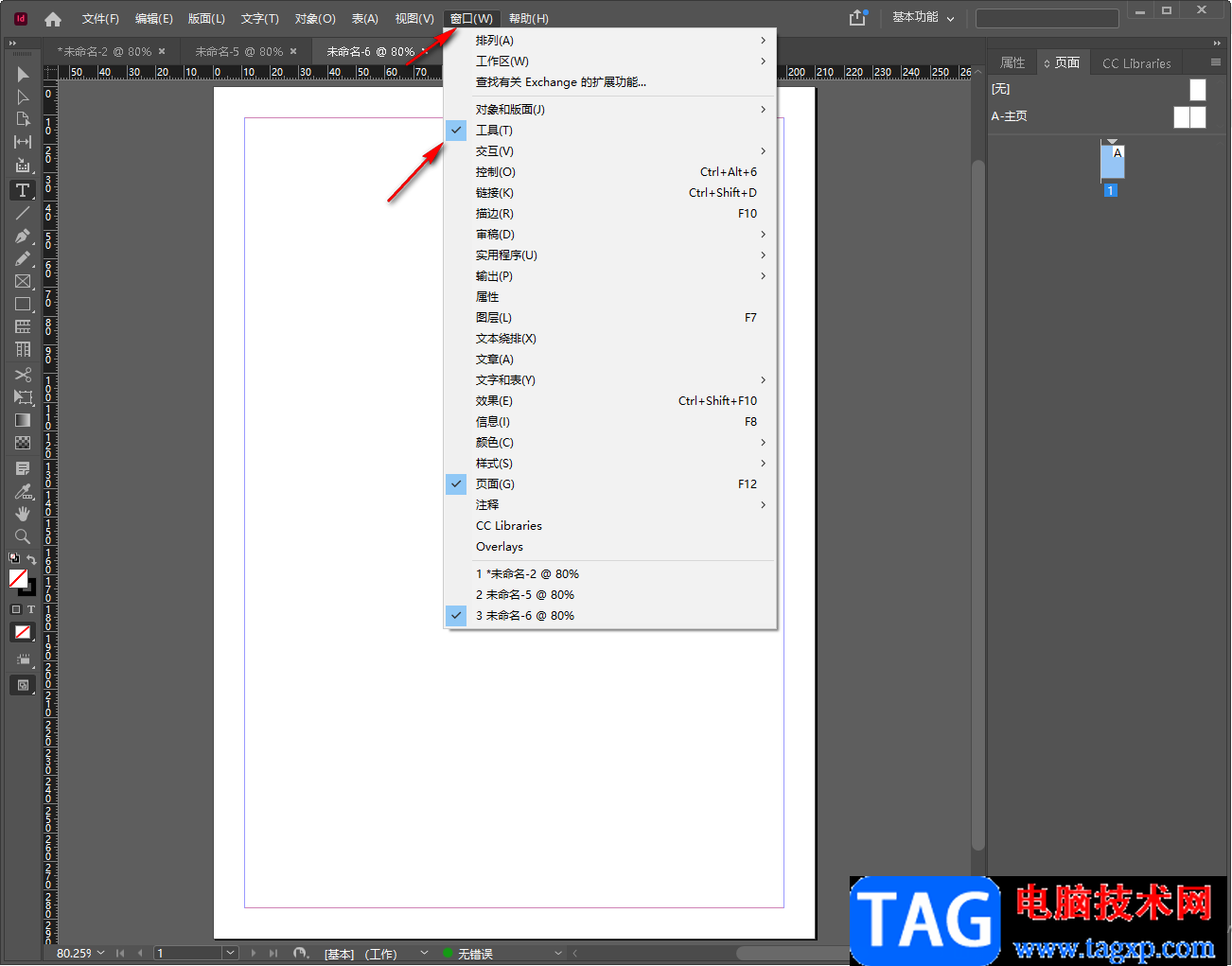
Task: Select the Zoom magnifier tool
Action: point(23,536)
